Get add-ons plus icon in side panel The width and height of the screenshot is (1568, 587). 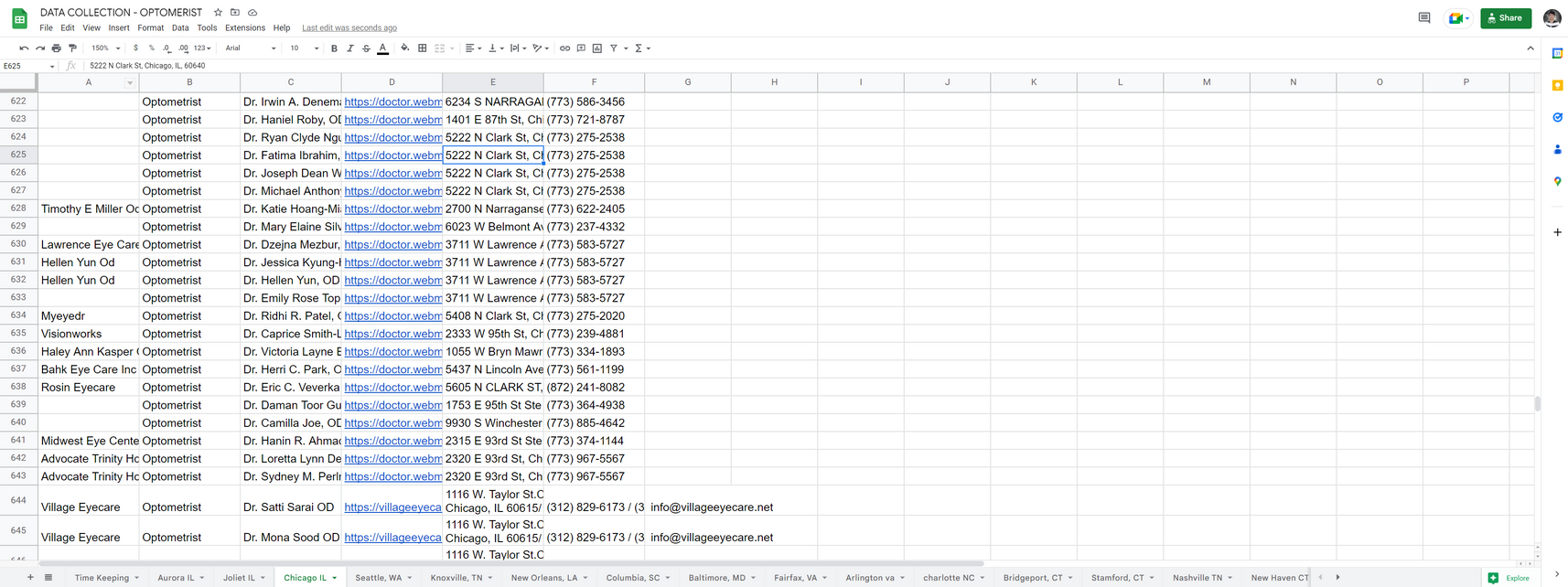(1557, 232)
